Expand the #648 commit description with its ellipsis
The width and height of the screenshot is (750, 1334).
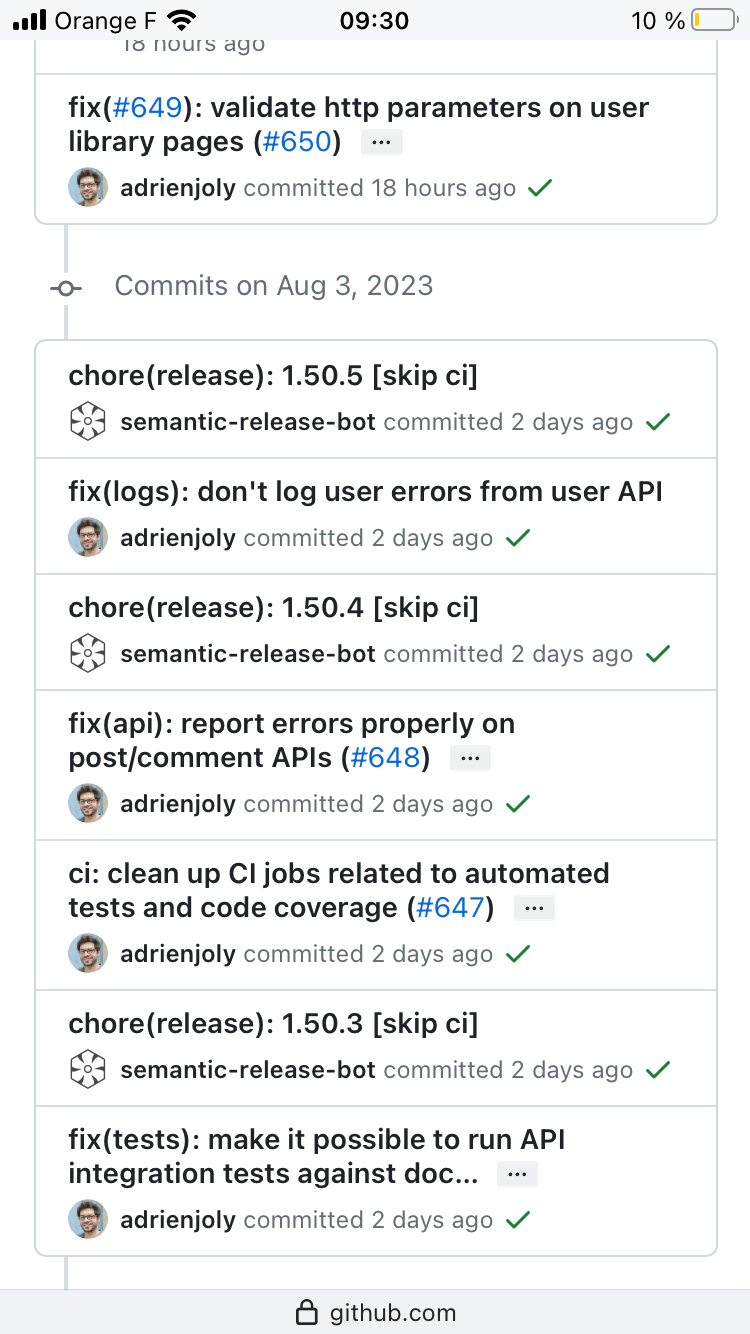tap(470, 759)
